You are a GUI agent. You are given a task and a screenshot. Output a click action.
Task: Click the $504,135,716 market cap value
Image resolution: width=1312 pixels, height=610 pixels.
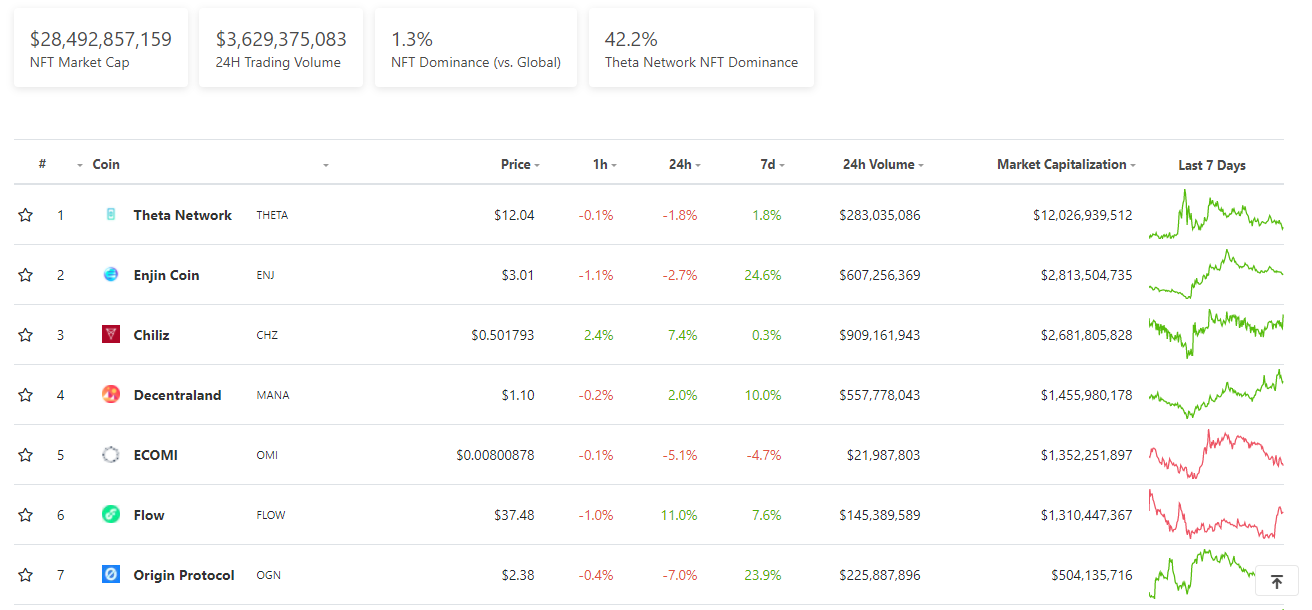(1092, 575)
